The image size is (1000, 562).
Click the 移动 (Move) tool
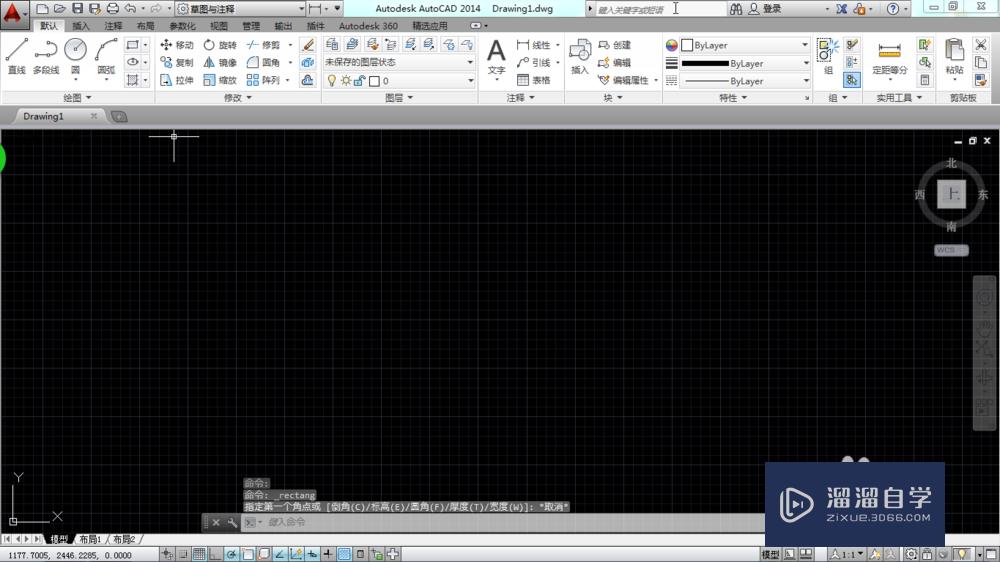pos(177,45)
